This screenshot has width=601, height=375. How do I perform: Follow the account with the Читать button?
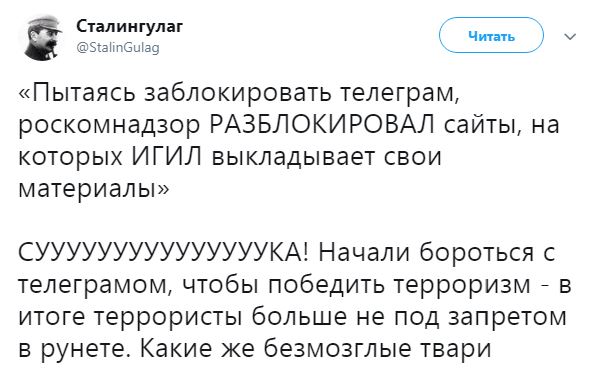491,35
